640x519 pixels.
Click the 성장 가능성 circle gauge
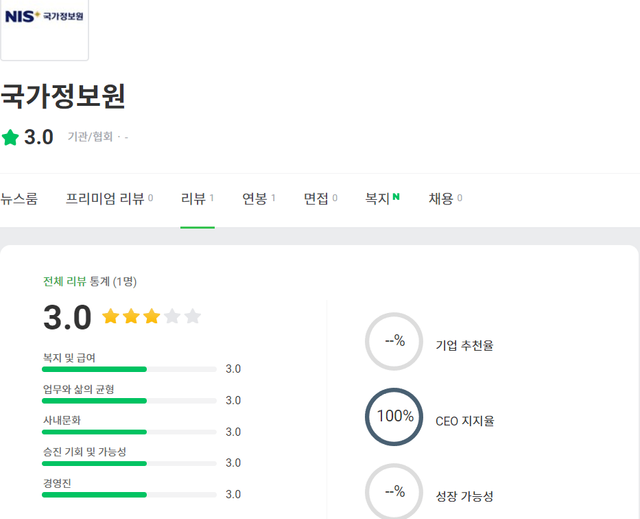click(x=394, y=492)
